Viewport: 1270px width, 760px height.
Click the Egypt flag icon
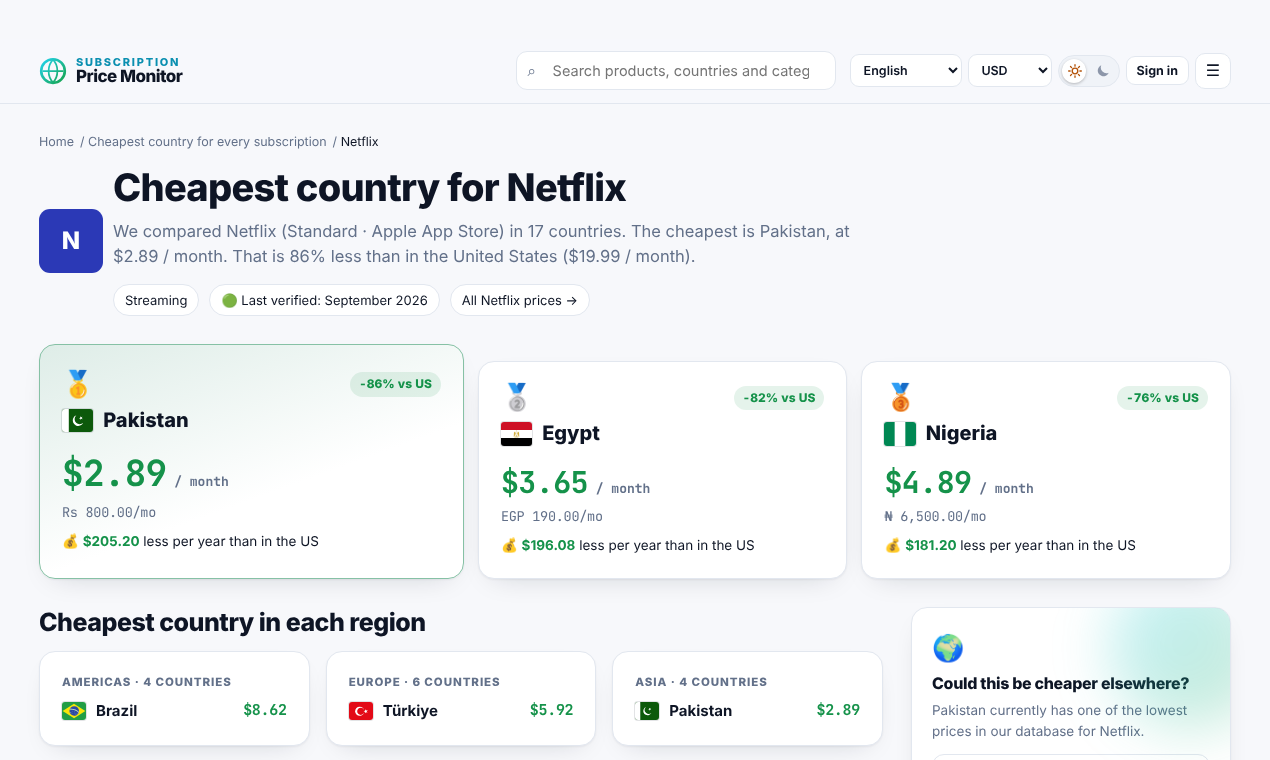click(517, 433)
